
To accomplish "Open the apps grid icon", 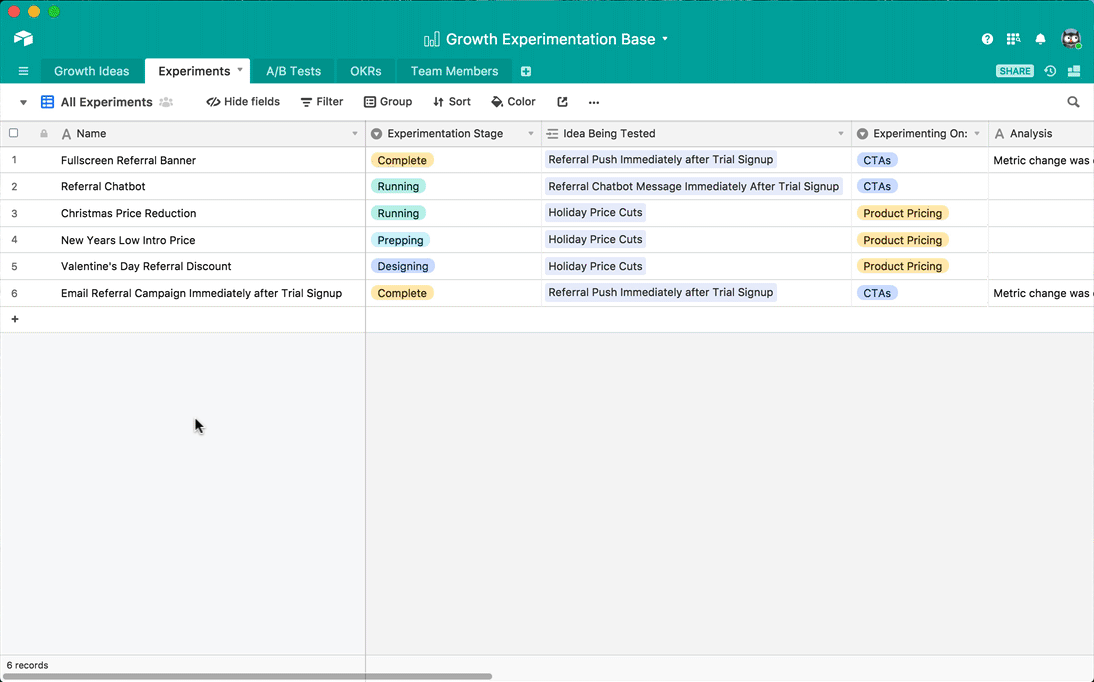I will point(1013,39).
